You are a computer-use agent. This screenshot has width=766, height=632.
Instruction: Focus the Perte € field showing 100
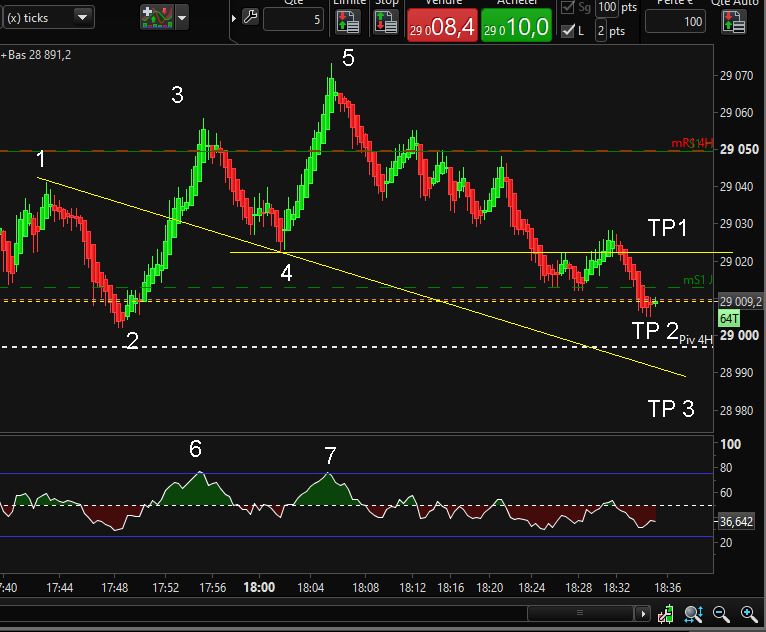676,21
